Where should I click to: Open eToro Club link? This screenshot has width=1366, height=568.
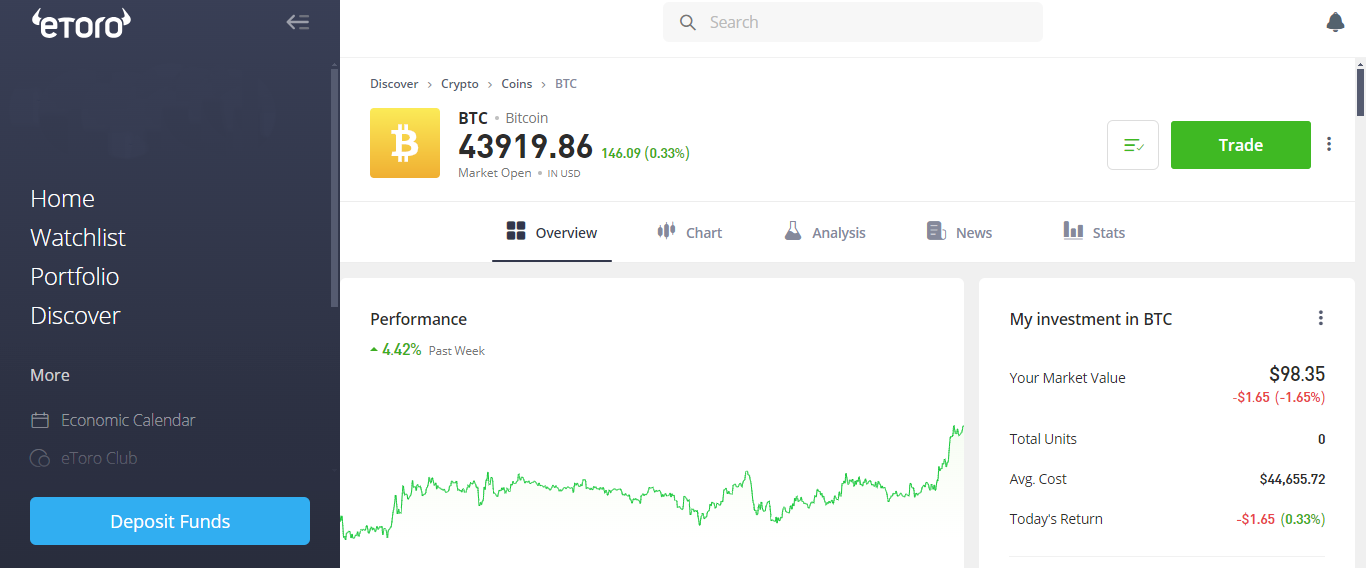click(x=99, y=458)
